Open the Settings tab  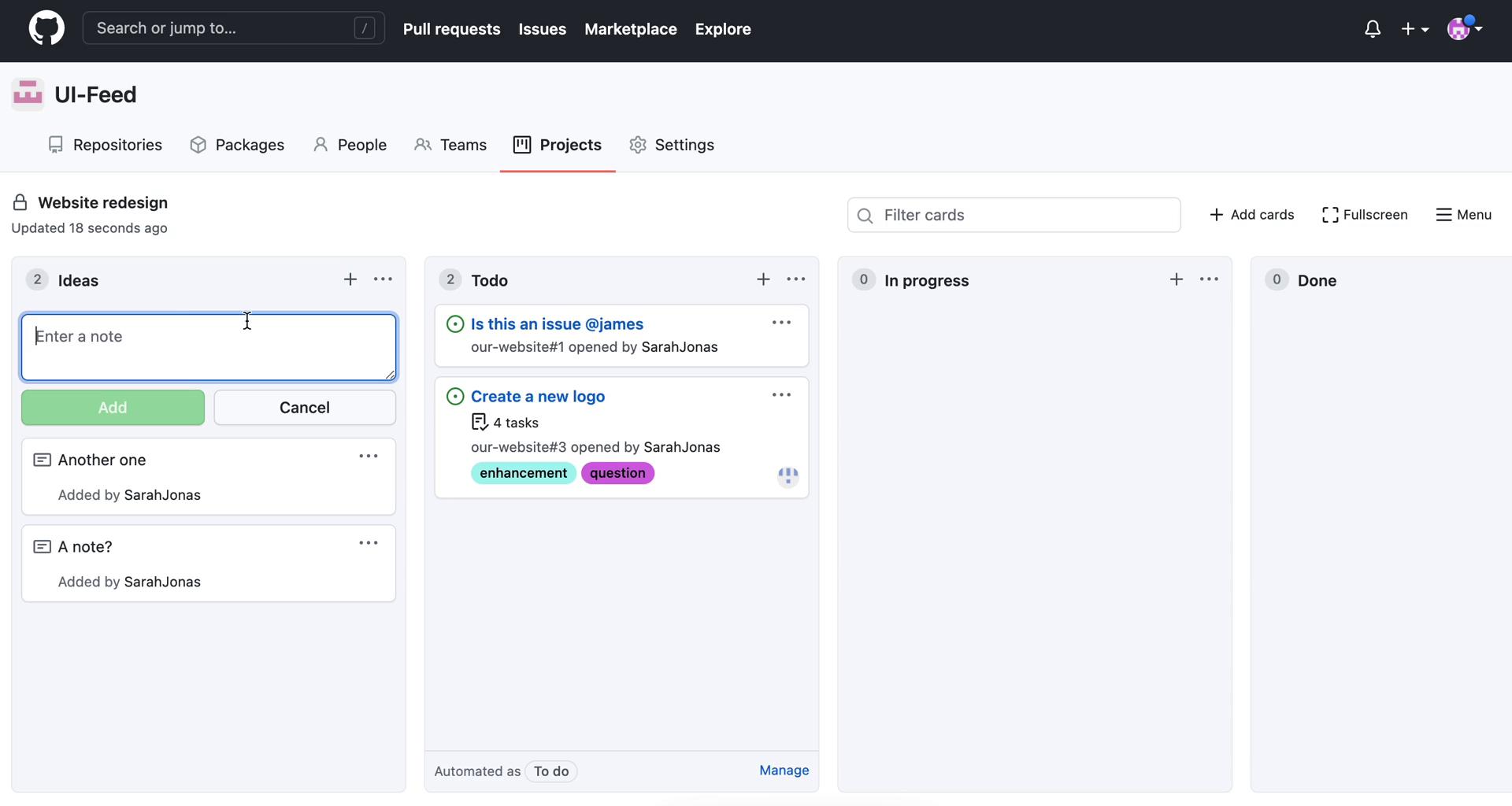672,145
